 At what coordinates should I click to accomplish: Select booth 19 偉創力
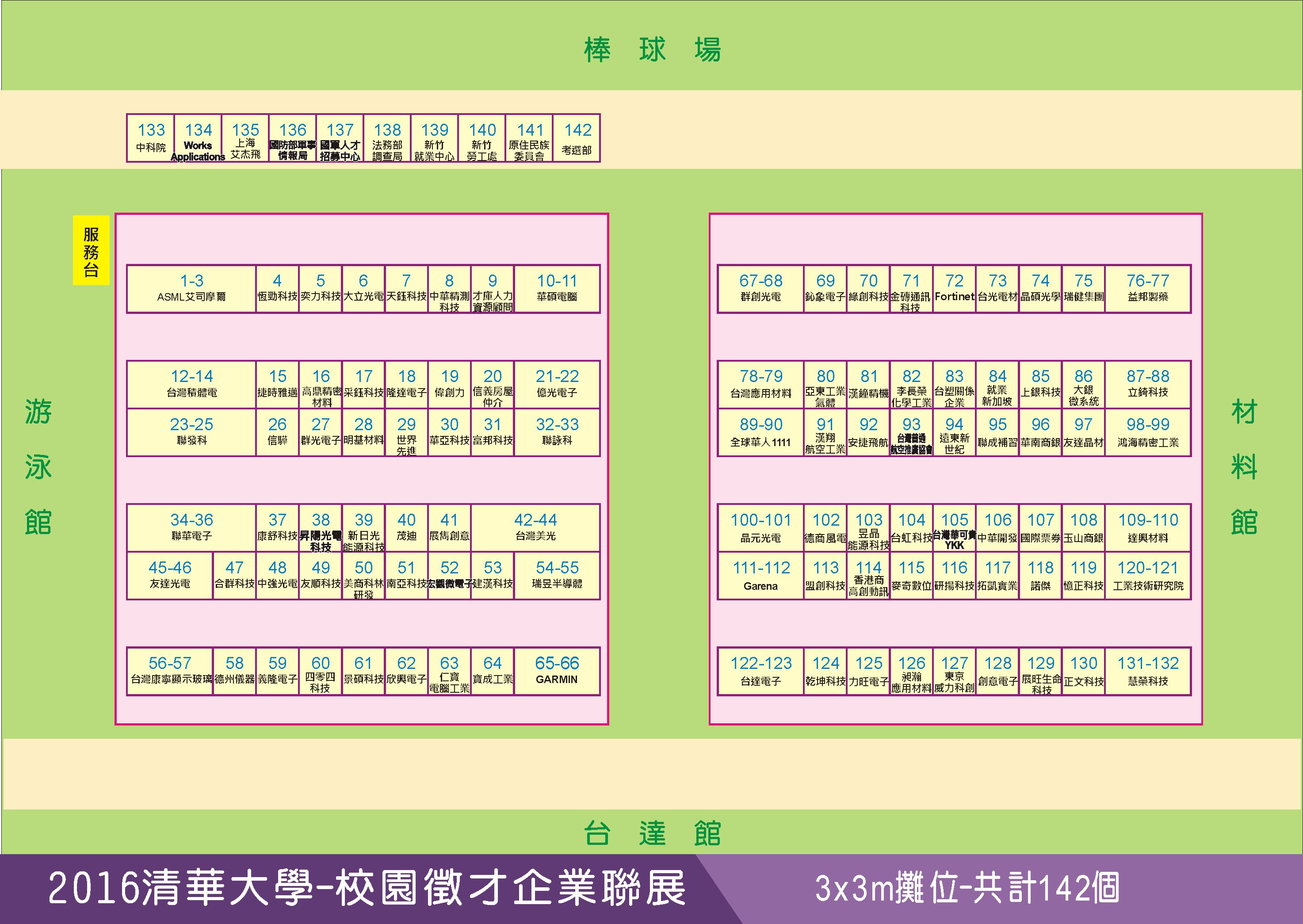450,384
